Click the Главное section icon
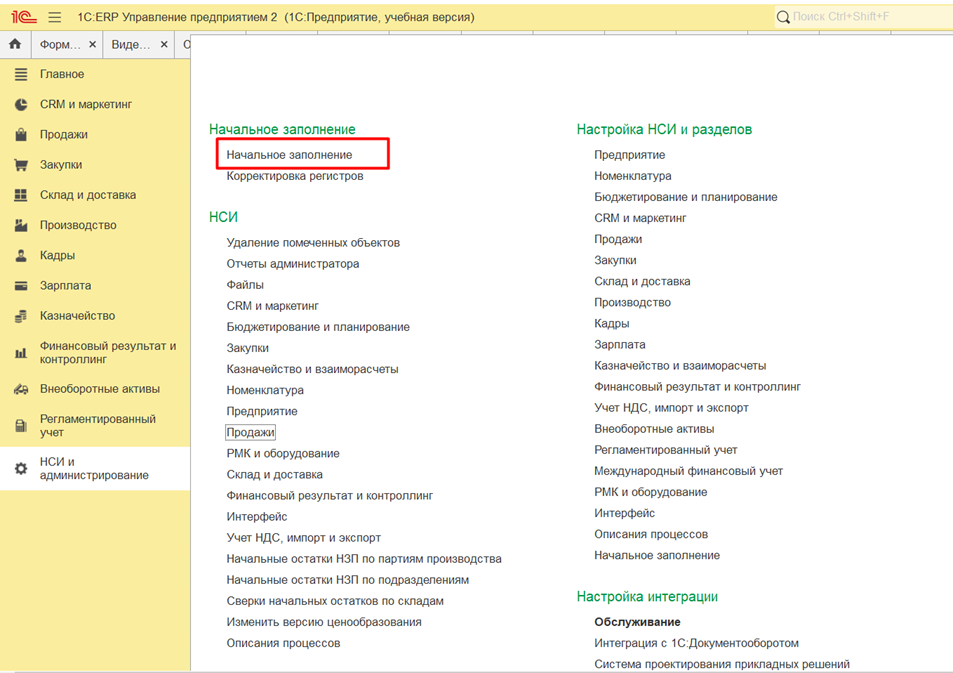The width and height of the screenshot is (953, 673). tap(21, 74)
